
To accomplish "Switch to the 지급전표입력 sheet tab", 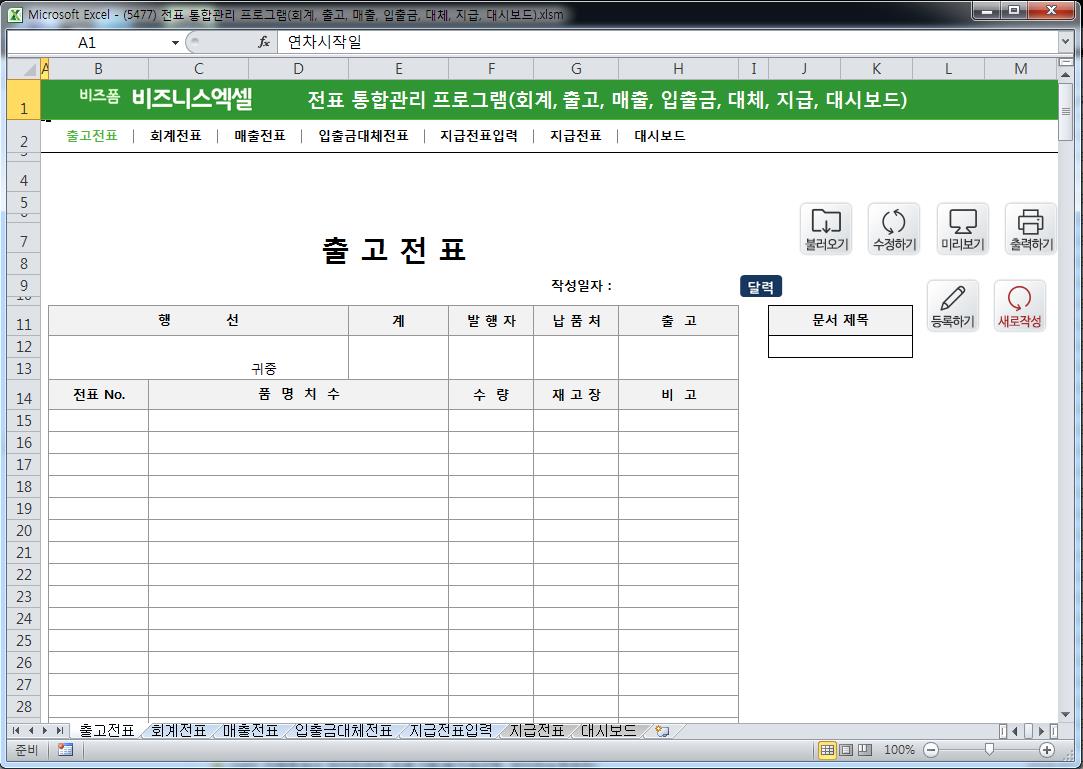I will click(x=451, y=731).
